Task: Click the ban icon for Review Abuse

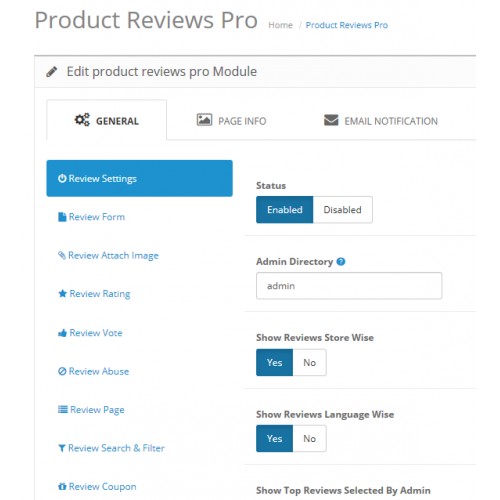Action: pyautogui.click(x=62, y=371)
